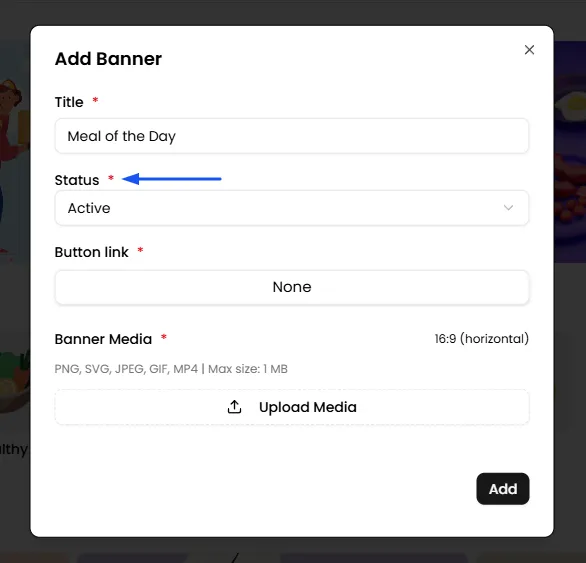Open the Status dropdown
Image resolution: width=586 pixels, height=563 pixels.
tap(292, 208)
